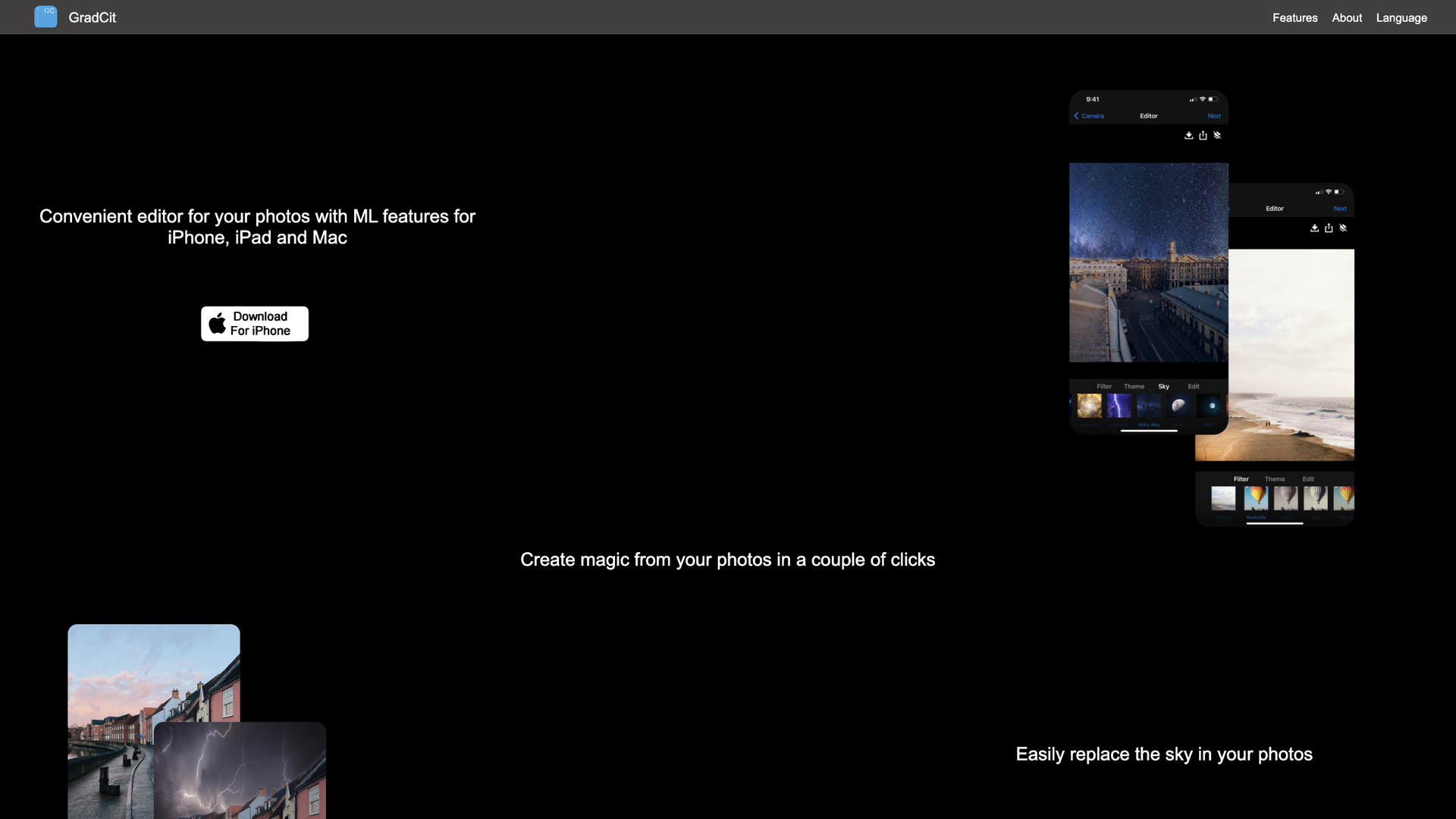Switch to the Sky tab
Image resolution: width=1456 pixels, height=819 pixels.
pos(1163,387)
